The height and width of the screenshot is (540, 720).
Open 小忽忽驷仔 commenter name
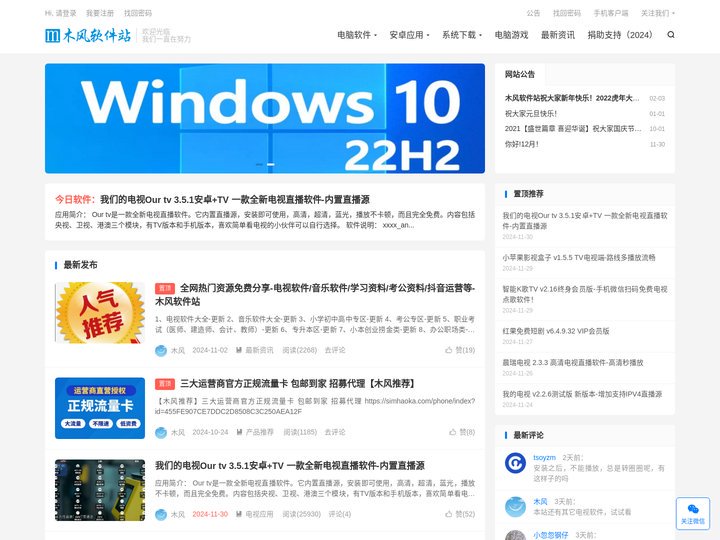point(551,535)
